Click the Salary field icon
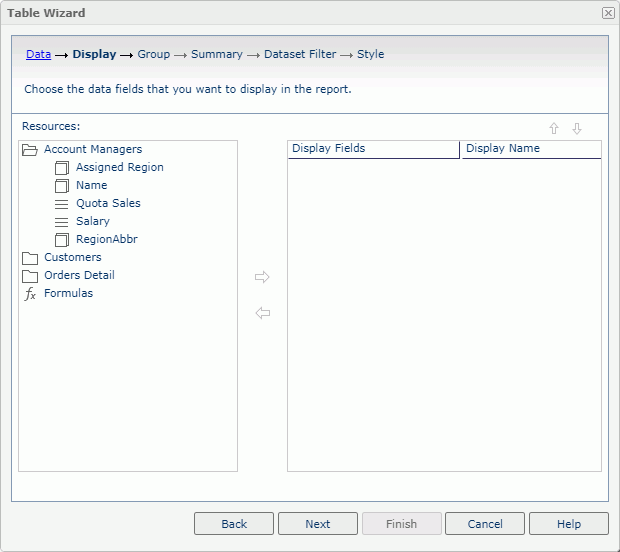Image resolution: width=620 pixels, height=552 pixels. 62,222
